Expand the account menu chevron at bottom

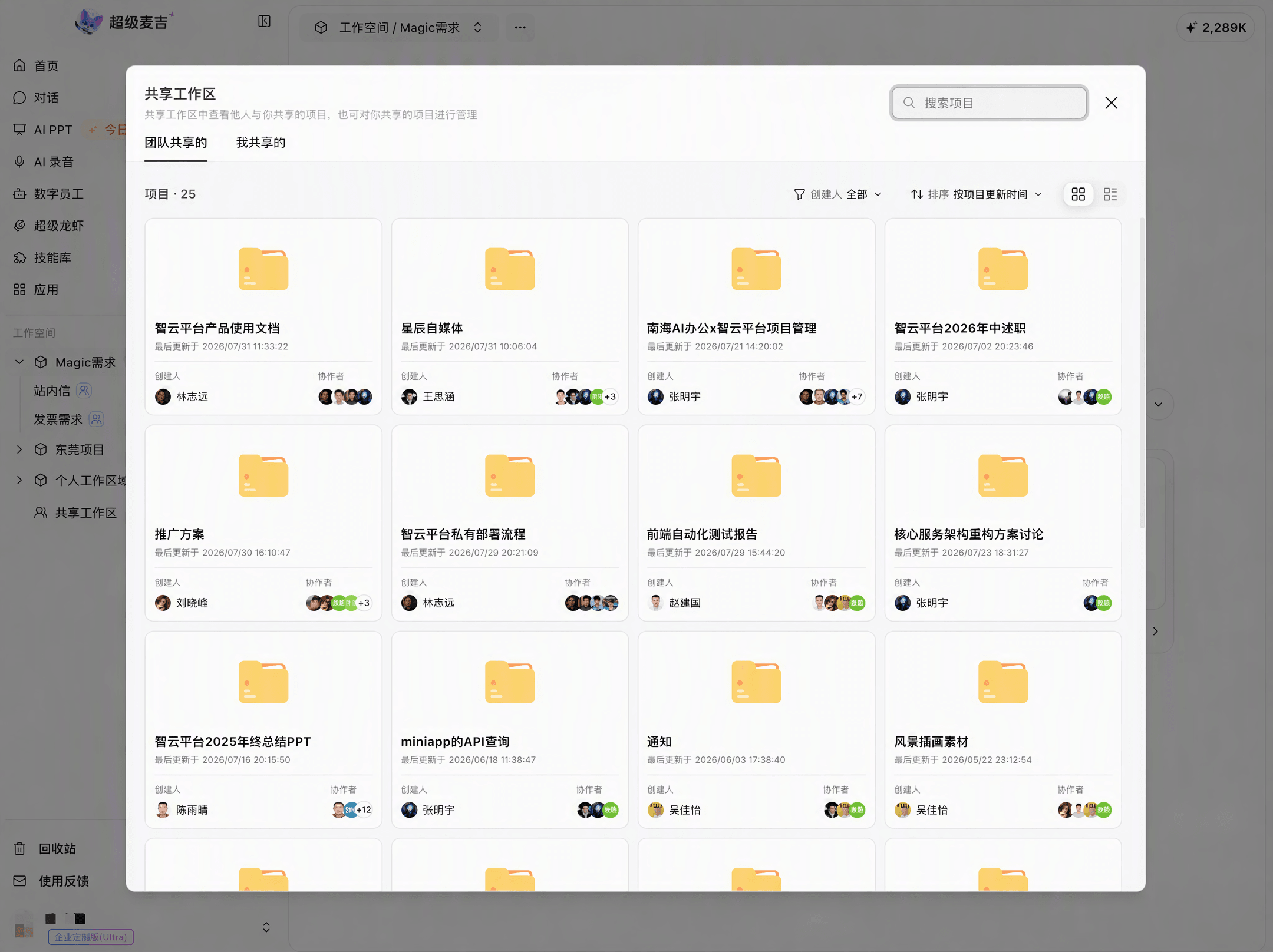[x=266, y=927]
